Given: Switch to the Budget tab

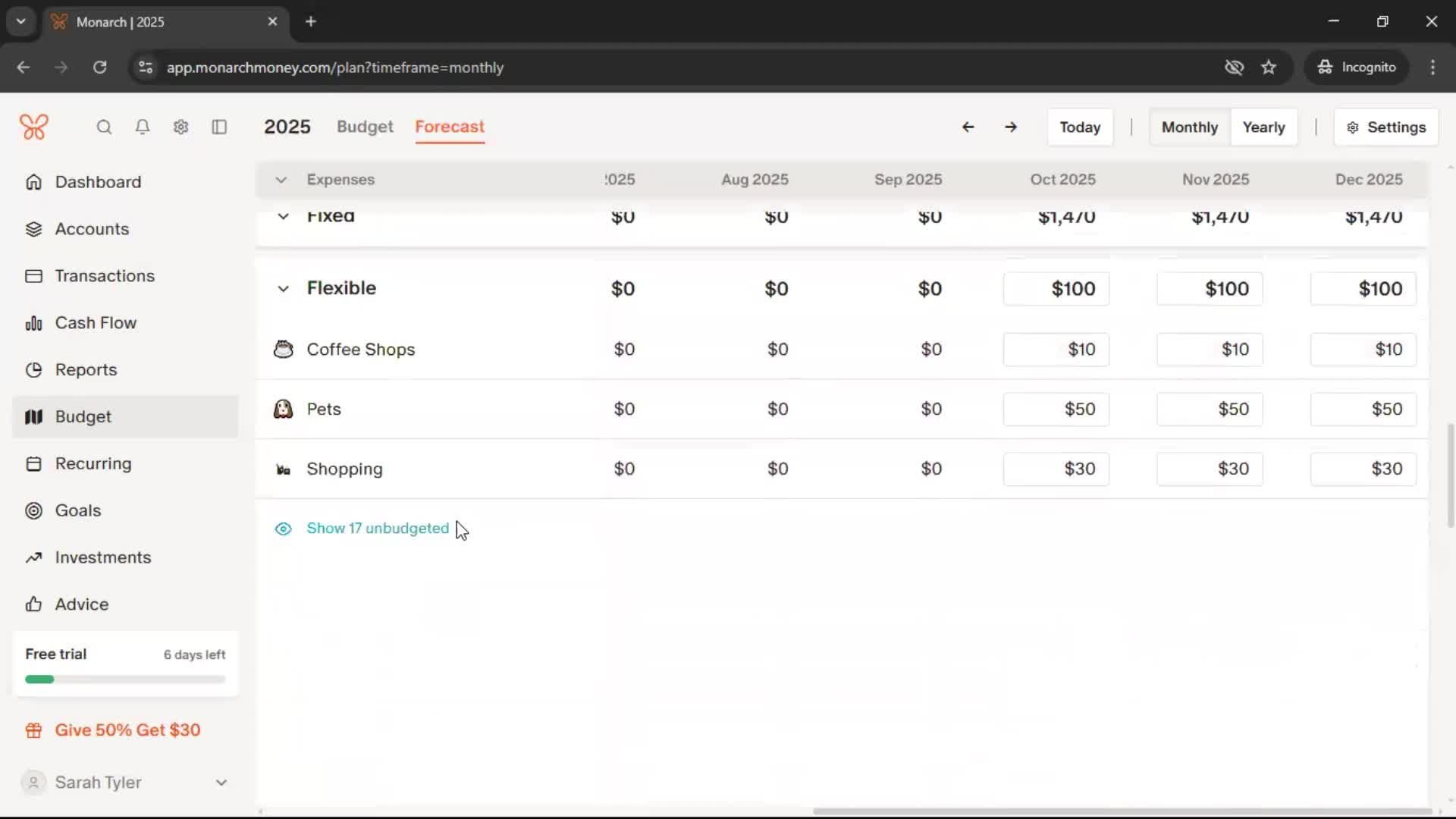Looking at the screenshot, I should 365,127.
